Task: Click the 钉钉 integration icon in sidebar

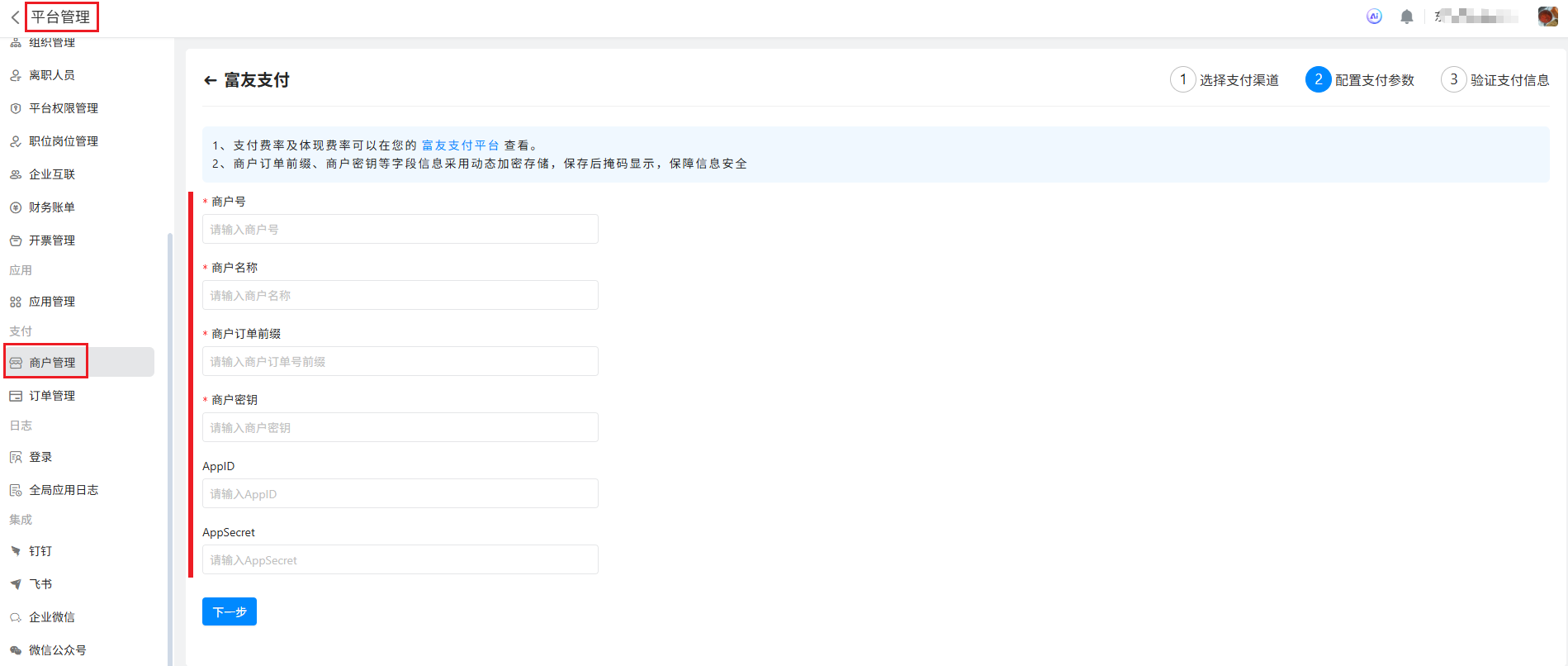Action: [x=16, y=551]
